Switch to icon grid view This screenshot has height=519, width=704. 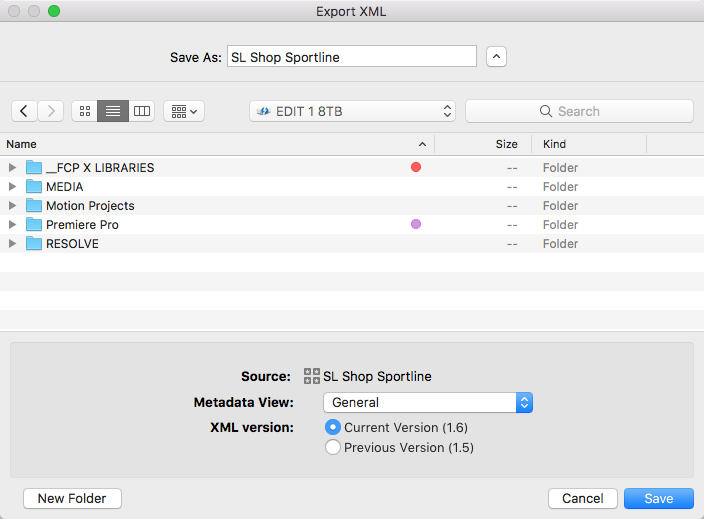(85, 111)
